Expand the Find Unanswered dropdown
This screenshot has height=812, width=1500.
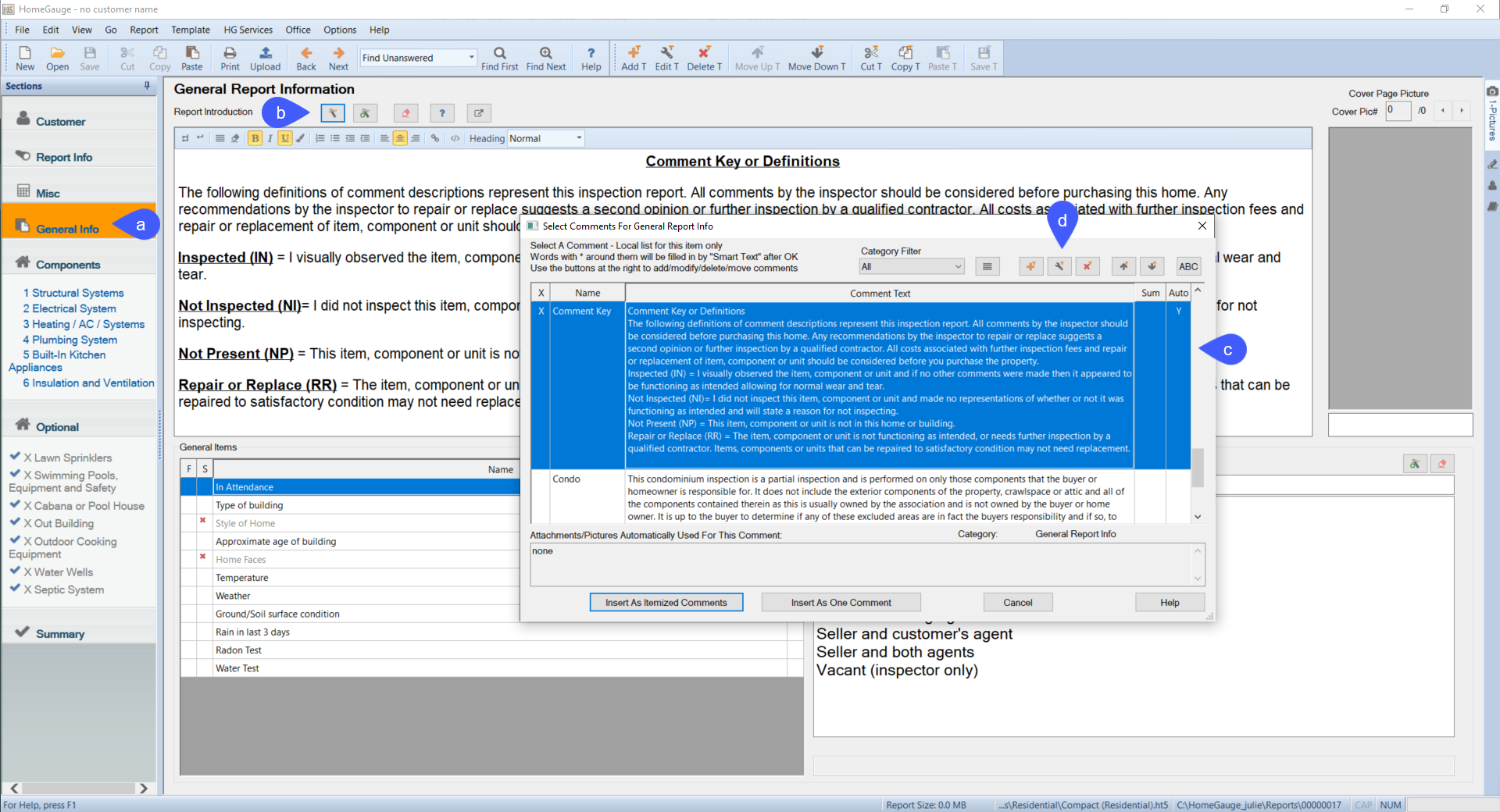[x=471, y=58]
